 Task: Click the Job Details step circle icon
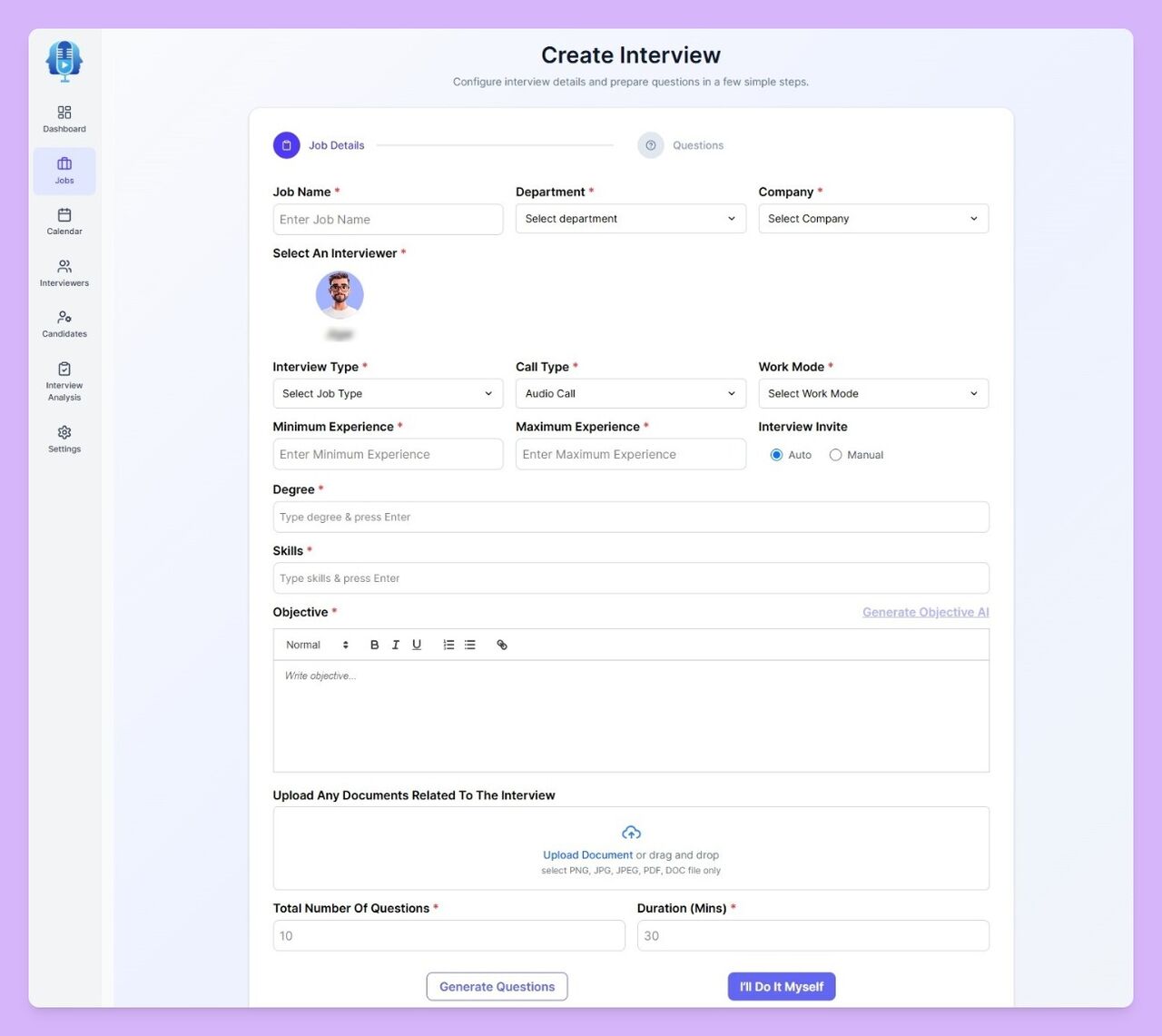286,145
